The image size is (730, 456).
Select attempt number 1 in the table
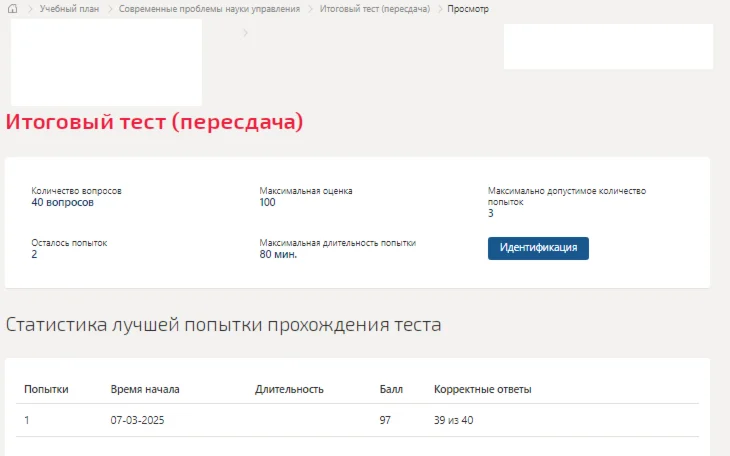(27, 420)
